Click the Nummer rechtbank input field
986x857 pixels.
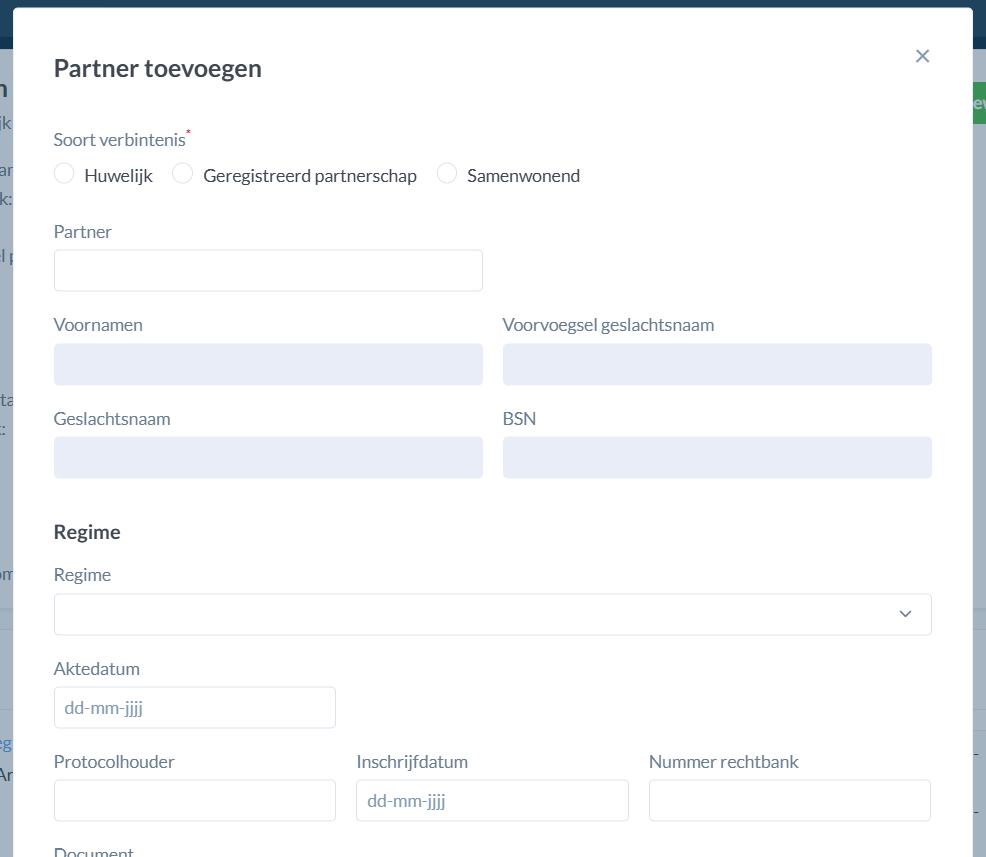(x=789, y=801)
